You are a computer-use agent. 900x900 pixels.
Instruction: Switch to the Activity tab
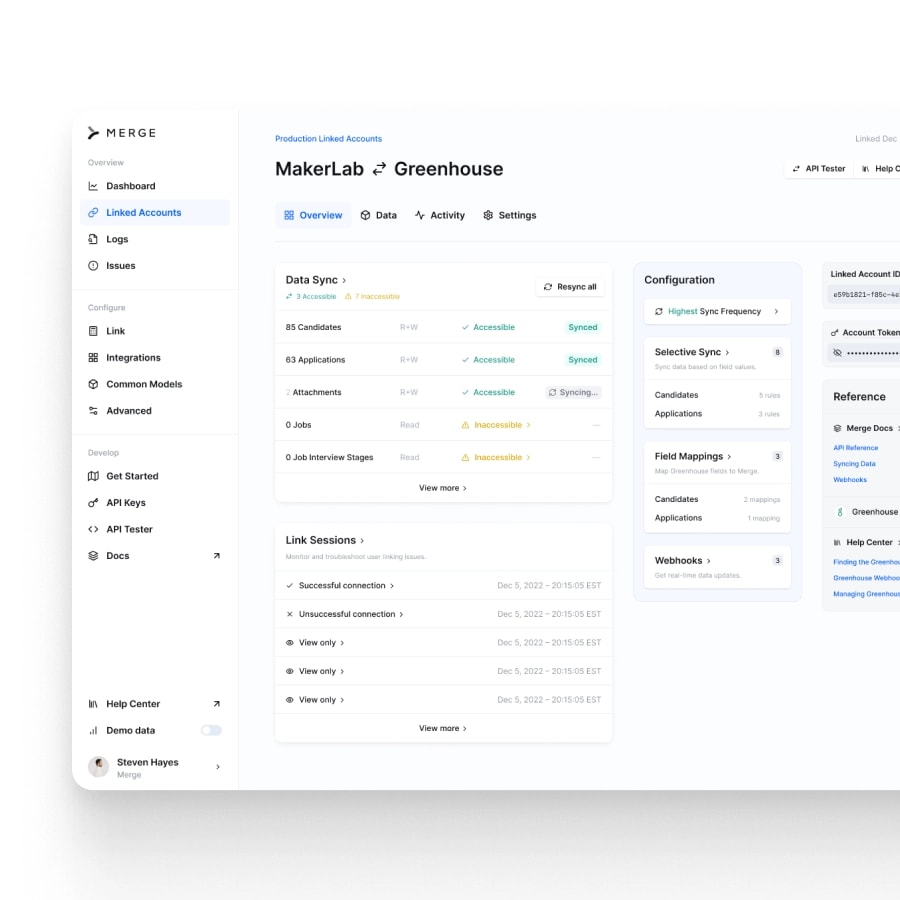click(440, 215)
